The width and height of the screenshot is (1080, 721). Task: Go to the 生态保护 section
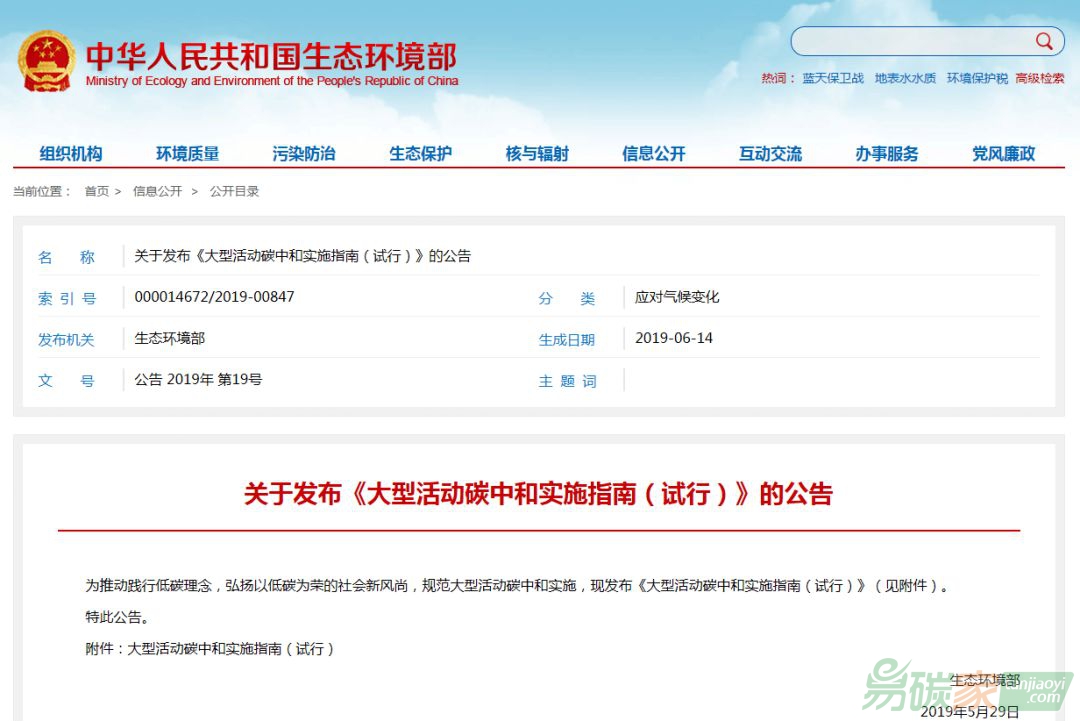420,153
